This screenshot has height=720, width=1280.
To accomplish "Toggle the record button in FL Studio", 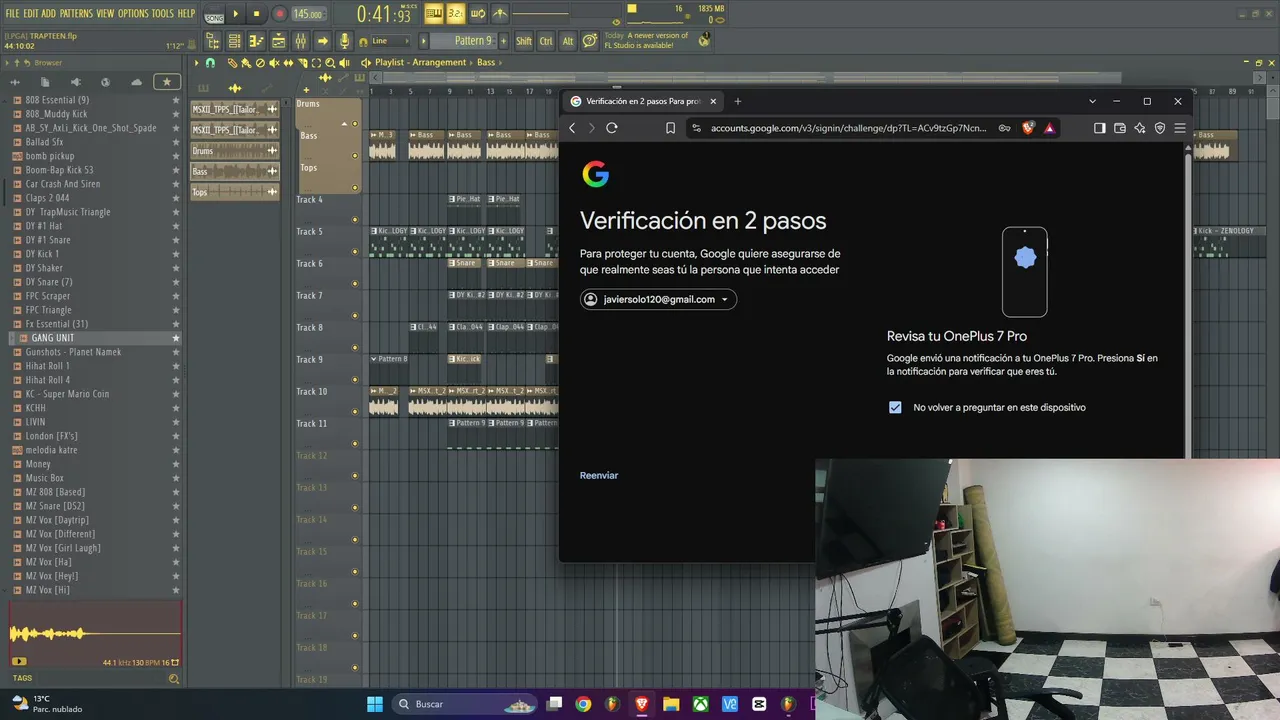I will [280, 14].
